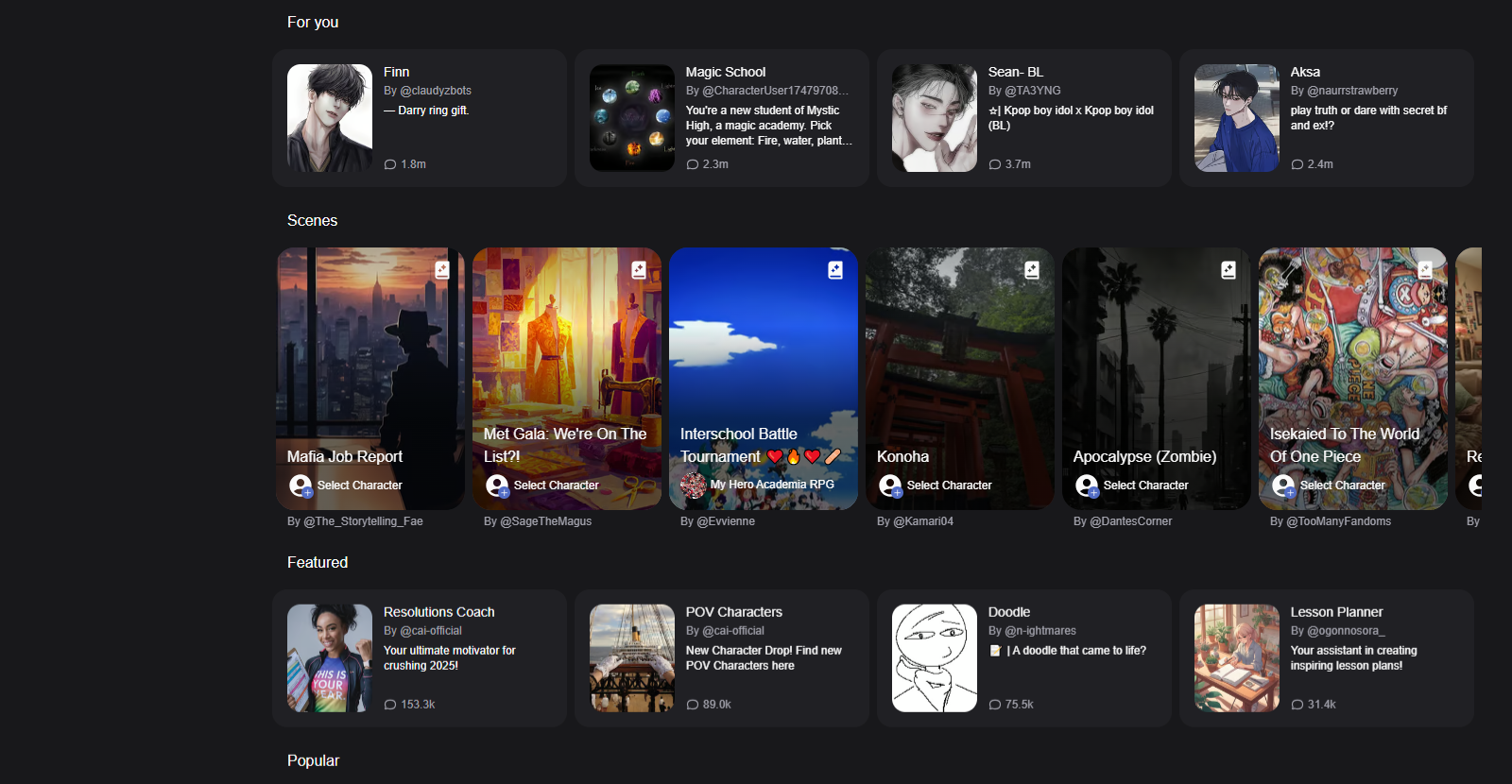Click chat count icon on Resolutions Coach card
1512x784 pixels.
click(390, 705)
